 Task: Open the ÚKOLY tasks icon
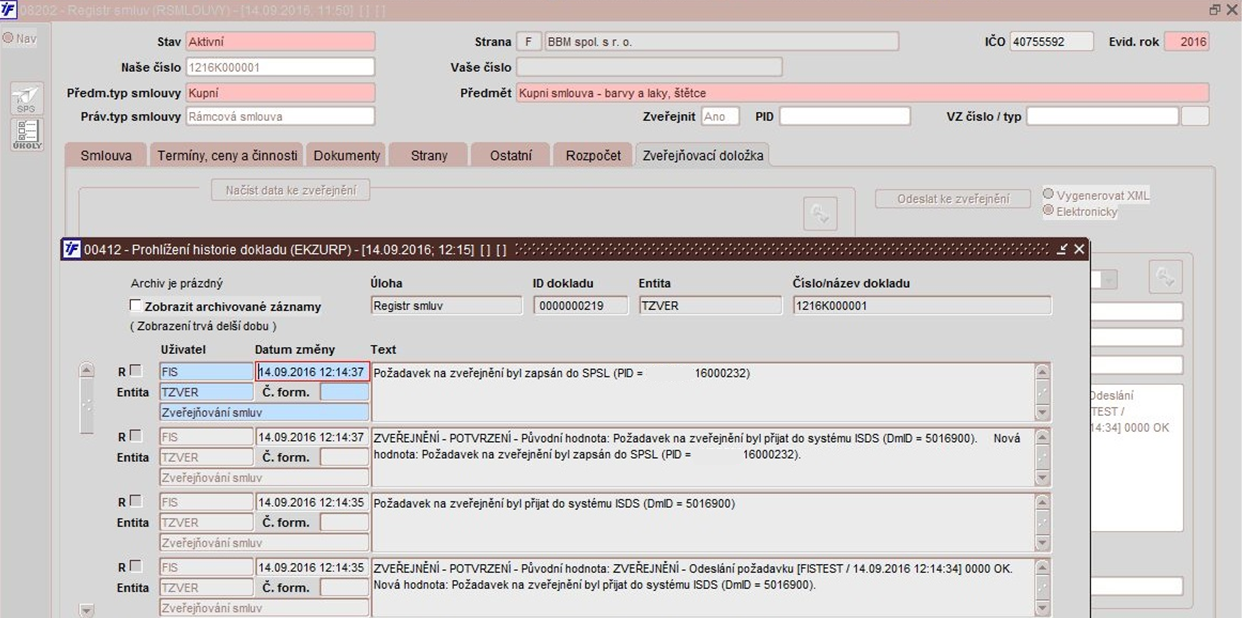[25, 134]
